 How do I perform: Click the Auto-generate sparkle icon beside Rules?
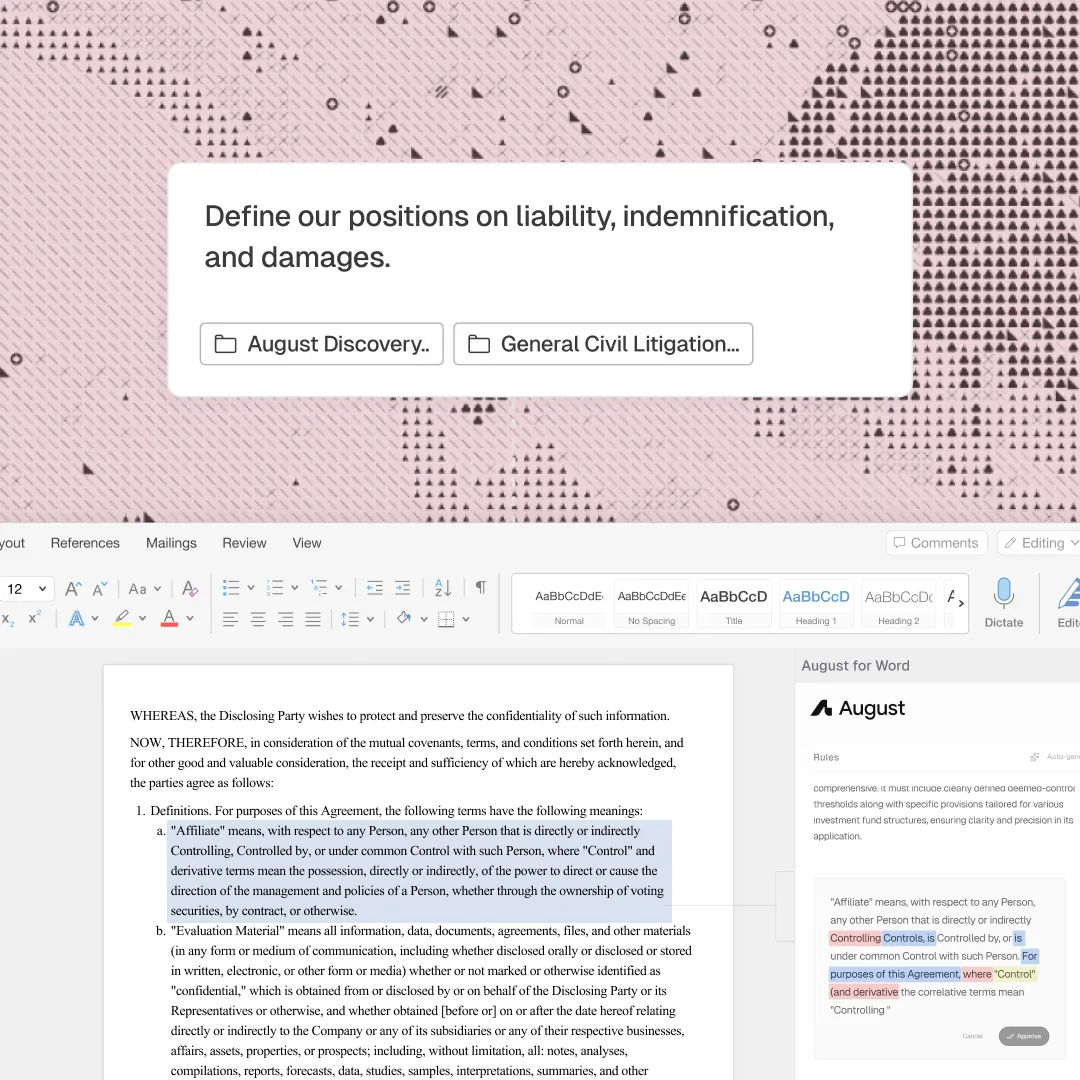1034,757
